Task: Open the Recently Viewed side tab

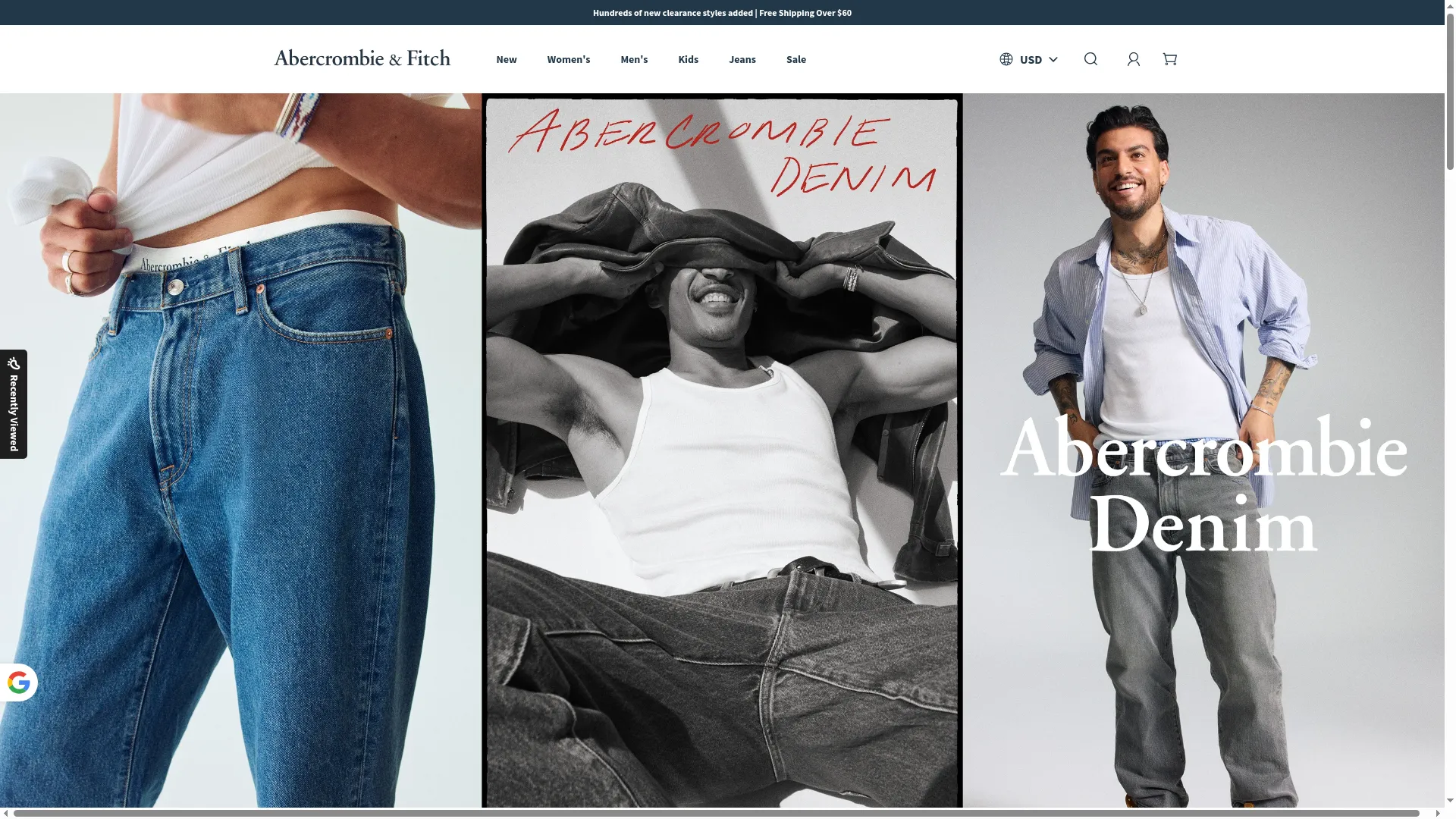Action: click(x=14, y=404)
